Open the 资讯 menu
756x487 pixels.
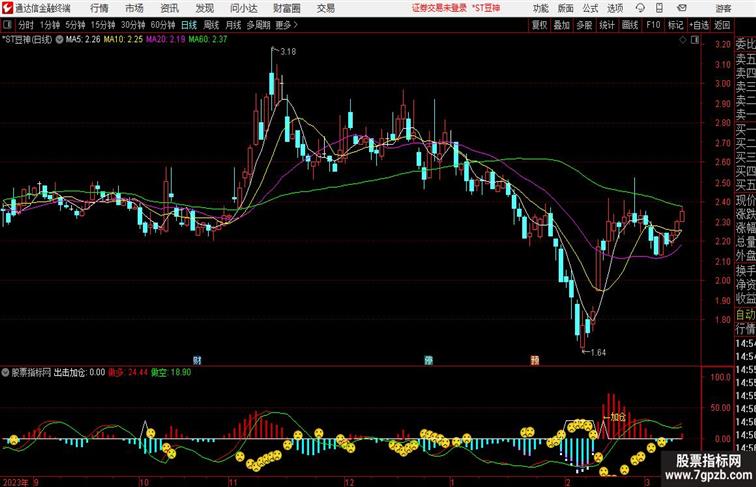click(x=170, y=8)
